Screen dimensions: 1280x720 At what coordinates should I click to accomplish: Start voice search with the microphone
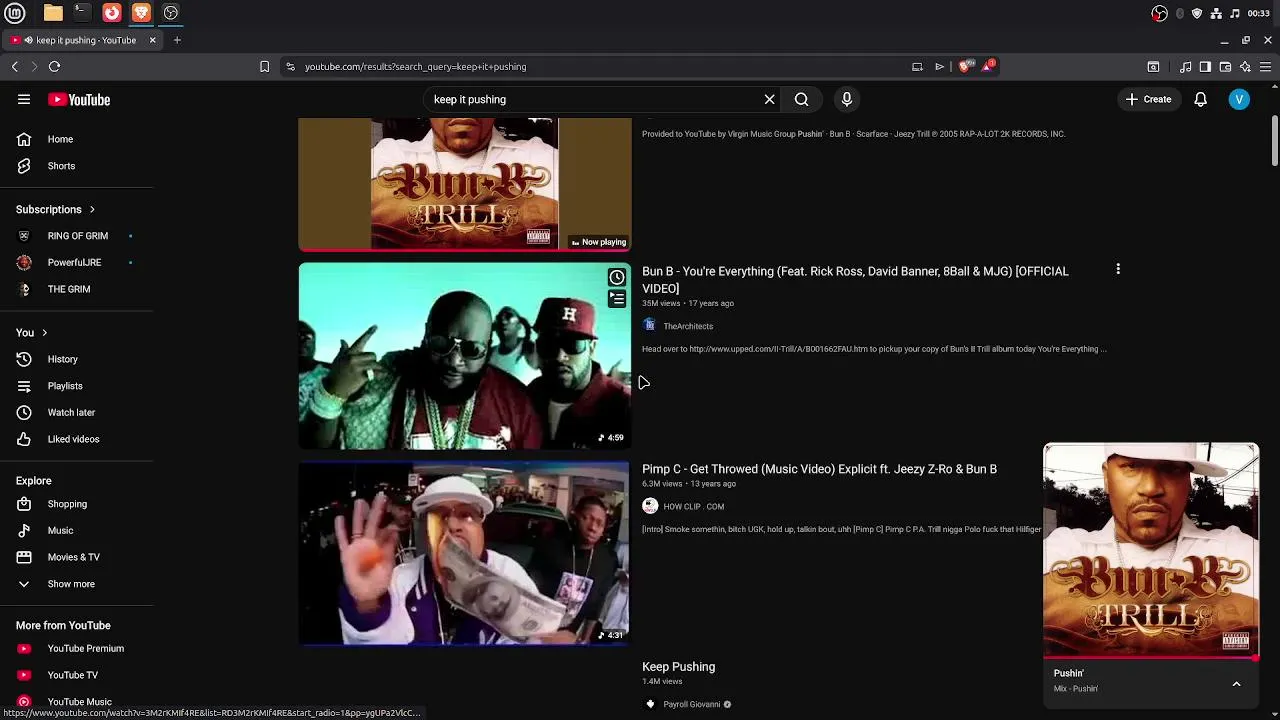(847, 99)
